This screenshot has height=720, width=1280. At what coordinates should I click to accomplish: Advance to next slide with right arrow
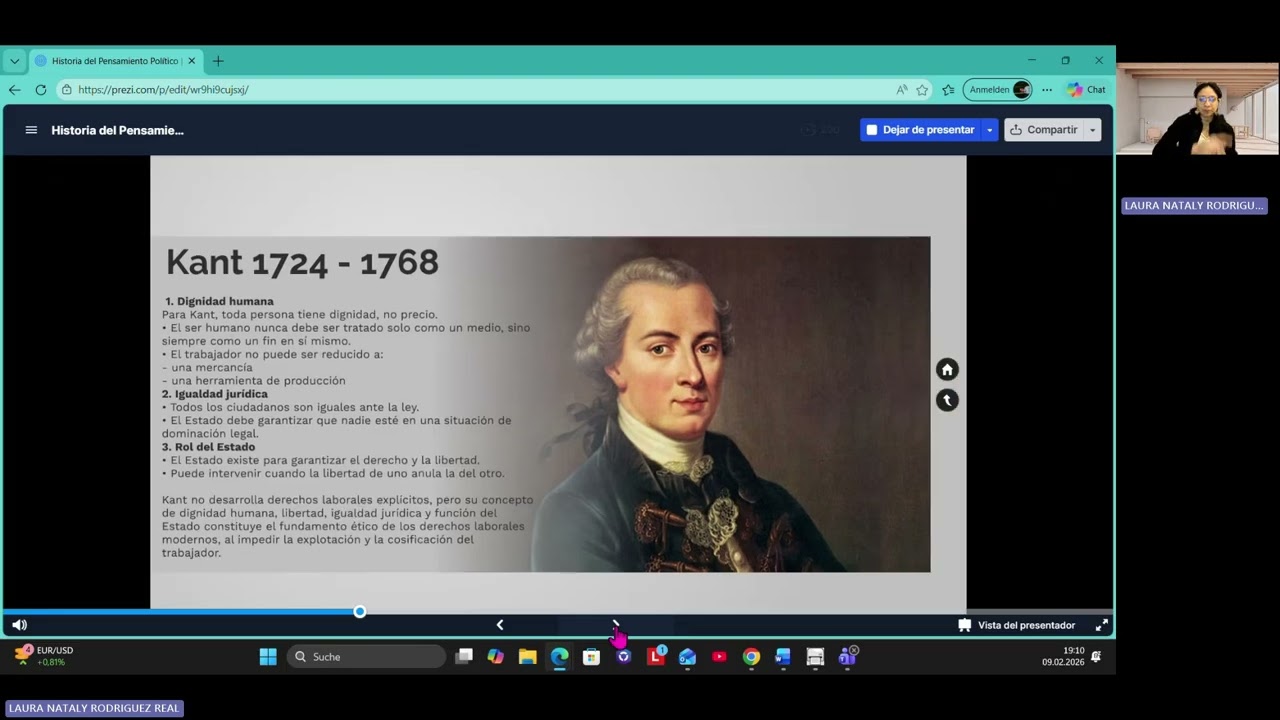[616, 625]
